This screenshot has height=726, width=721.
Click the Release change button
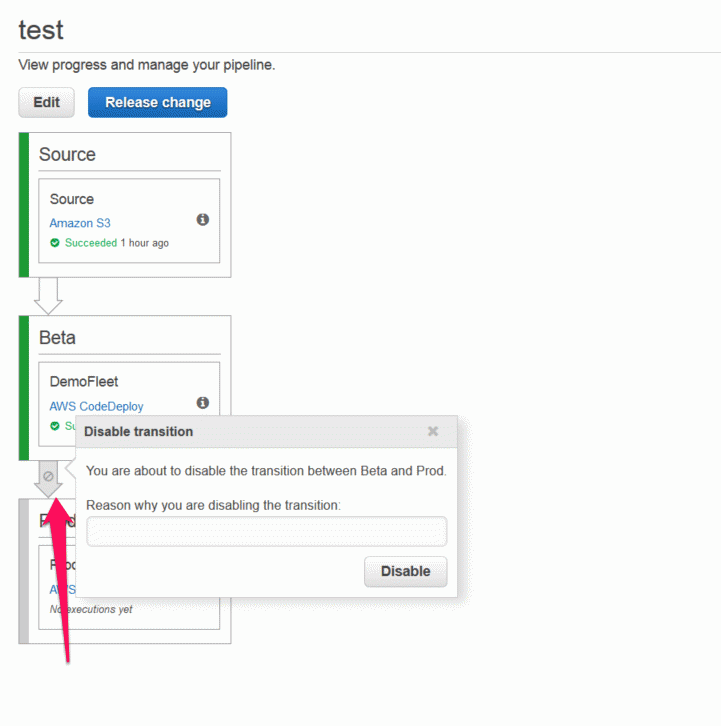click(x=157, y=102)
